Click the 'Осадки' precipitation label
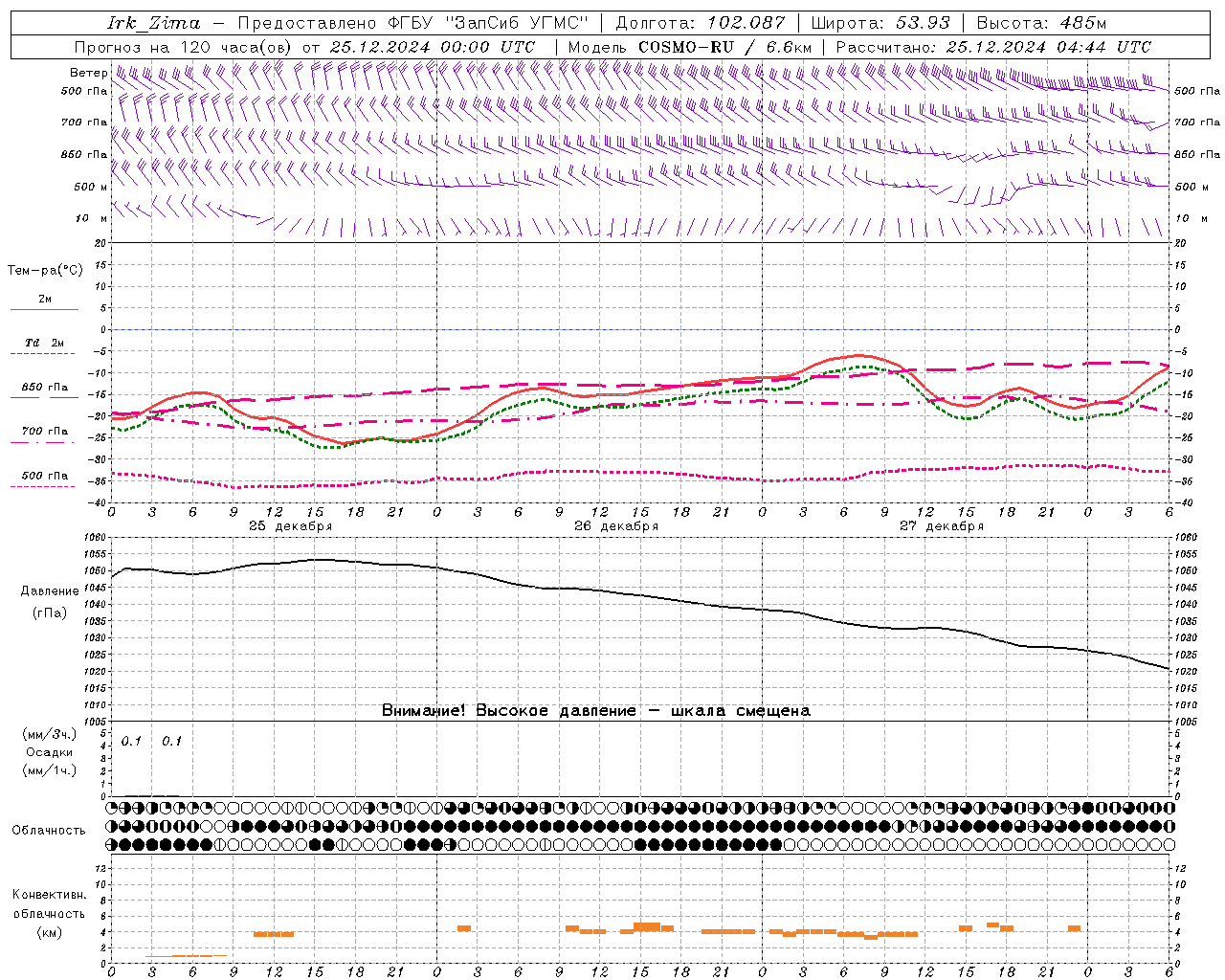Image resolution: width=1225 pixels, height=980 pixels. point(50,752)
